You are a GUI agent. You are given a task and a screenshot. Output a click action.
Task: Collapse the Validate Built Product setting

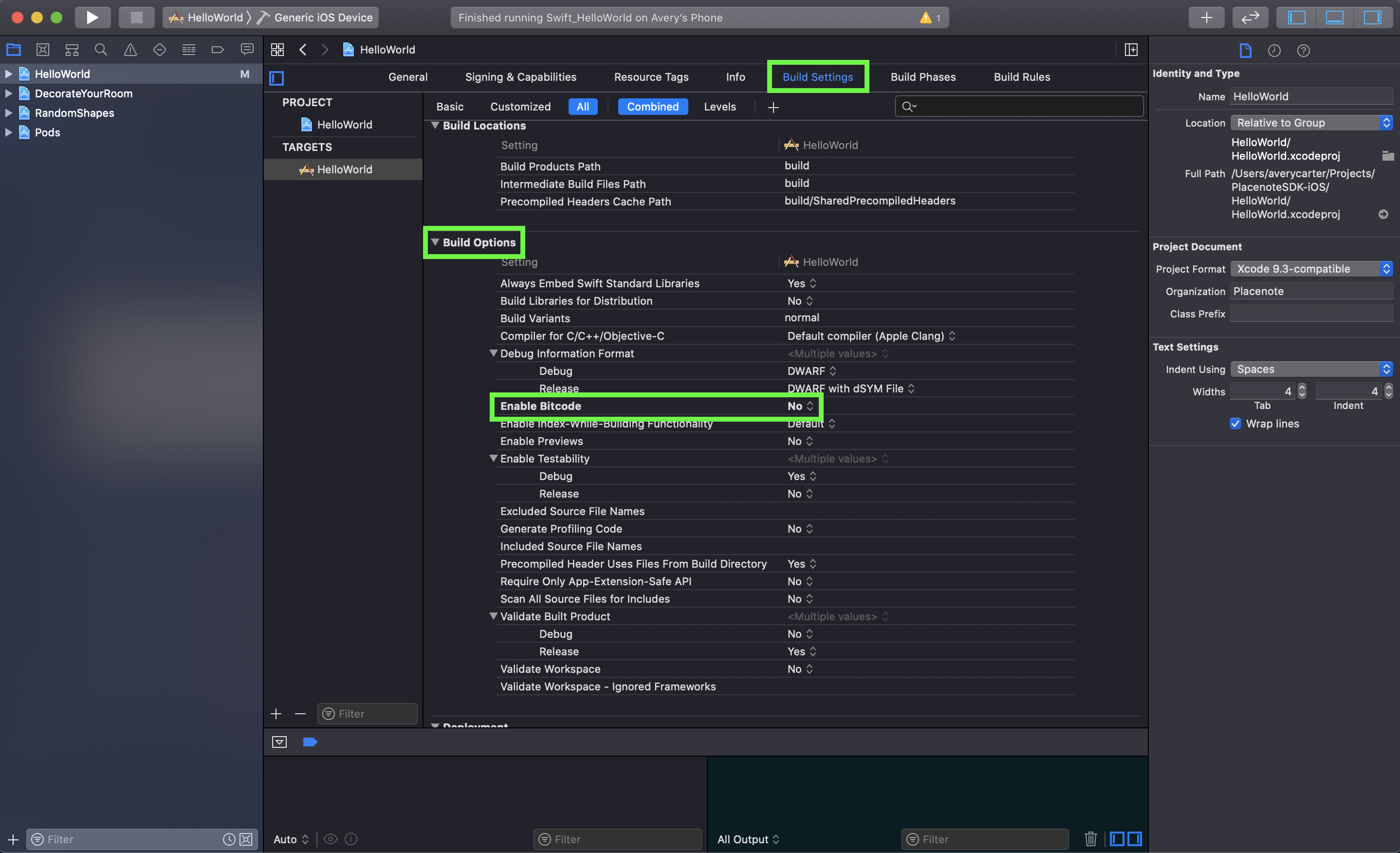coord(493,616)
